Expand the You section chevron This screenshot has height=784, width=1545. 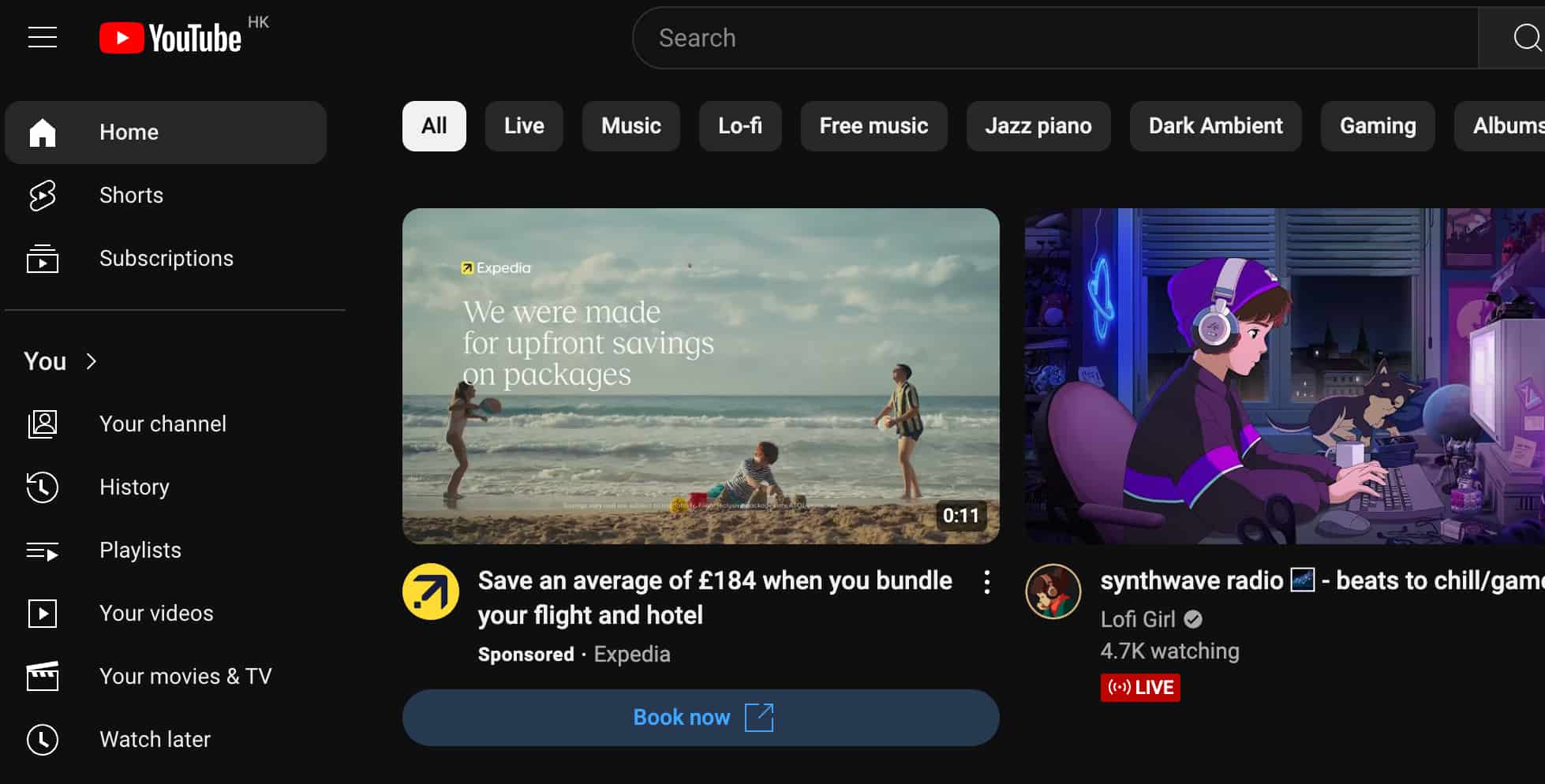(x=92, y=361)
